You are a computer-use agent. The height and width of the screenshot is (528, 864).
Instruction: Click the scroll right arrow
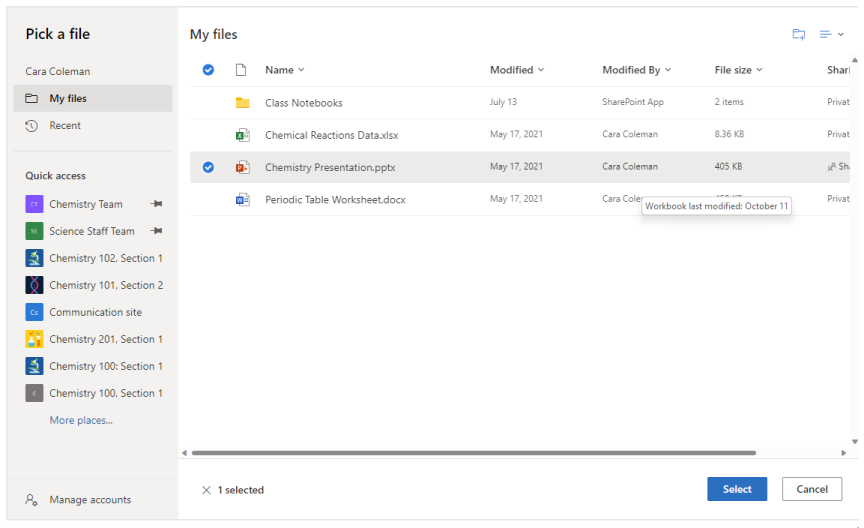click(843, 453)
